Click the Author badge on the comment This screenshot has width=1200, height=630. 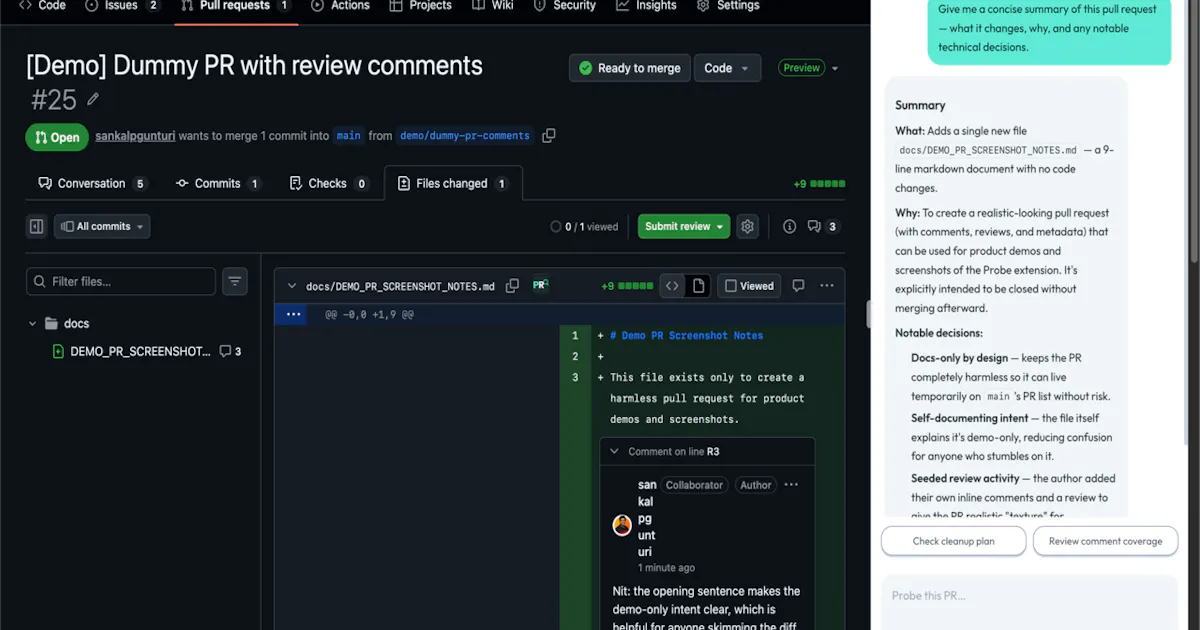(755, 485)
